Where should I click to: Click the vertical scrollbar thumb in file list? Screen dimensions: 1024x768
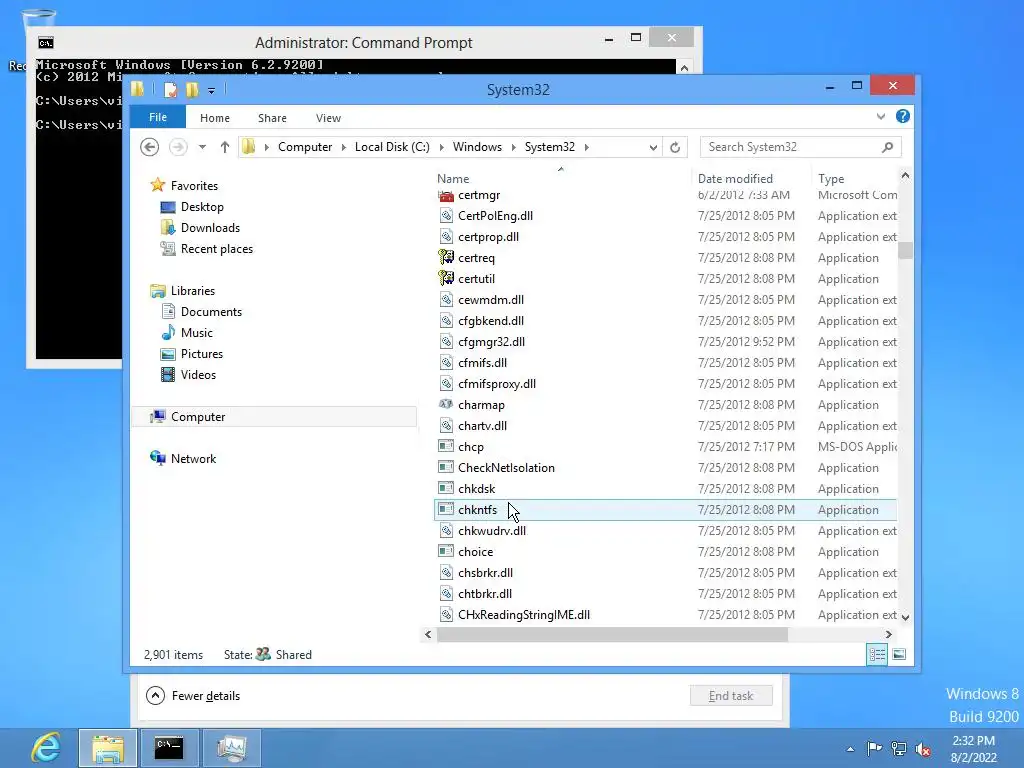point(905,250)
